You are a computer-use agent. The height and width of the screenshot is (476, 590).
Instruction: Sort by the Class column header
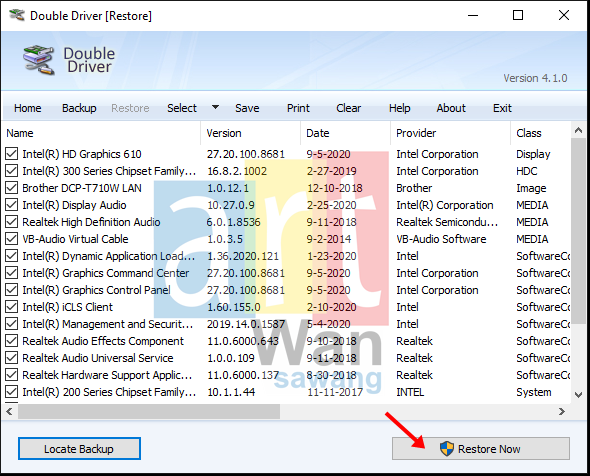541,133
